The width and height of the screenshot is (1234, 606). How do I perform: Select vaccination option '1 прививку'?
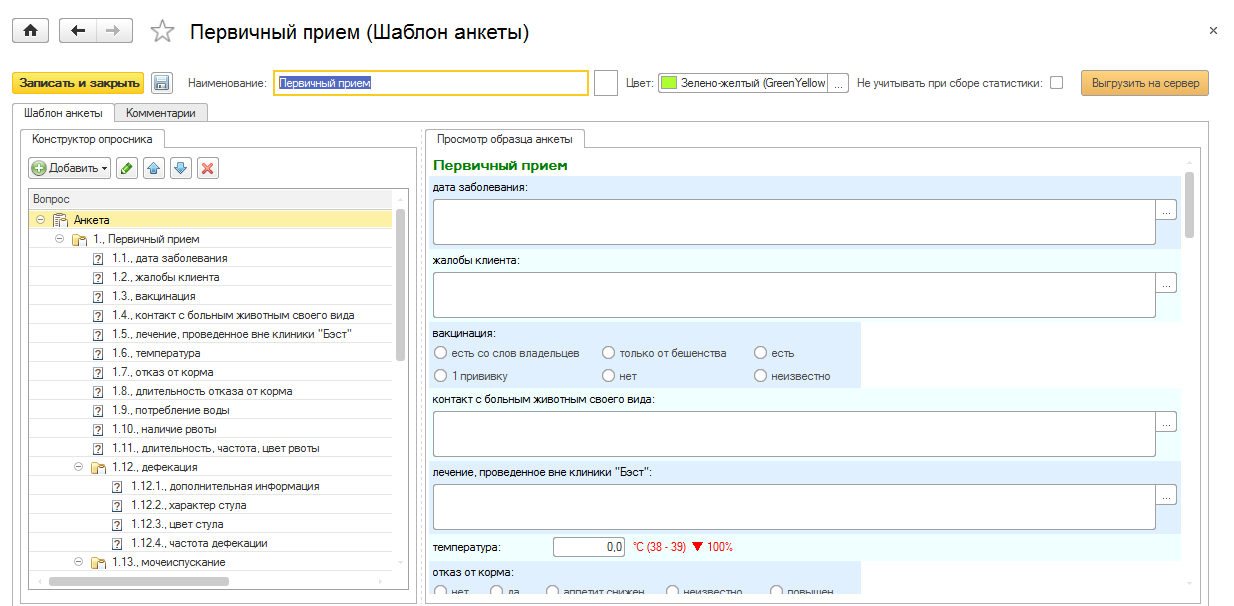click(x=441, y=376)
